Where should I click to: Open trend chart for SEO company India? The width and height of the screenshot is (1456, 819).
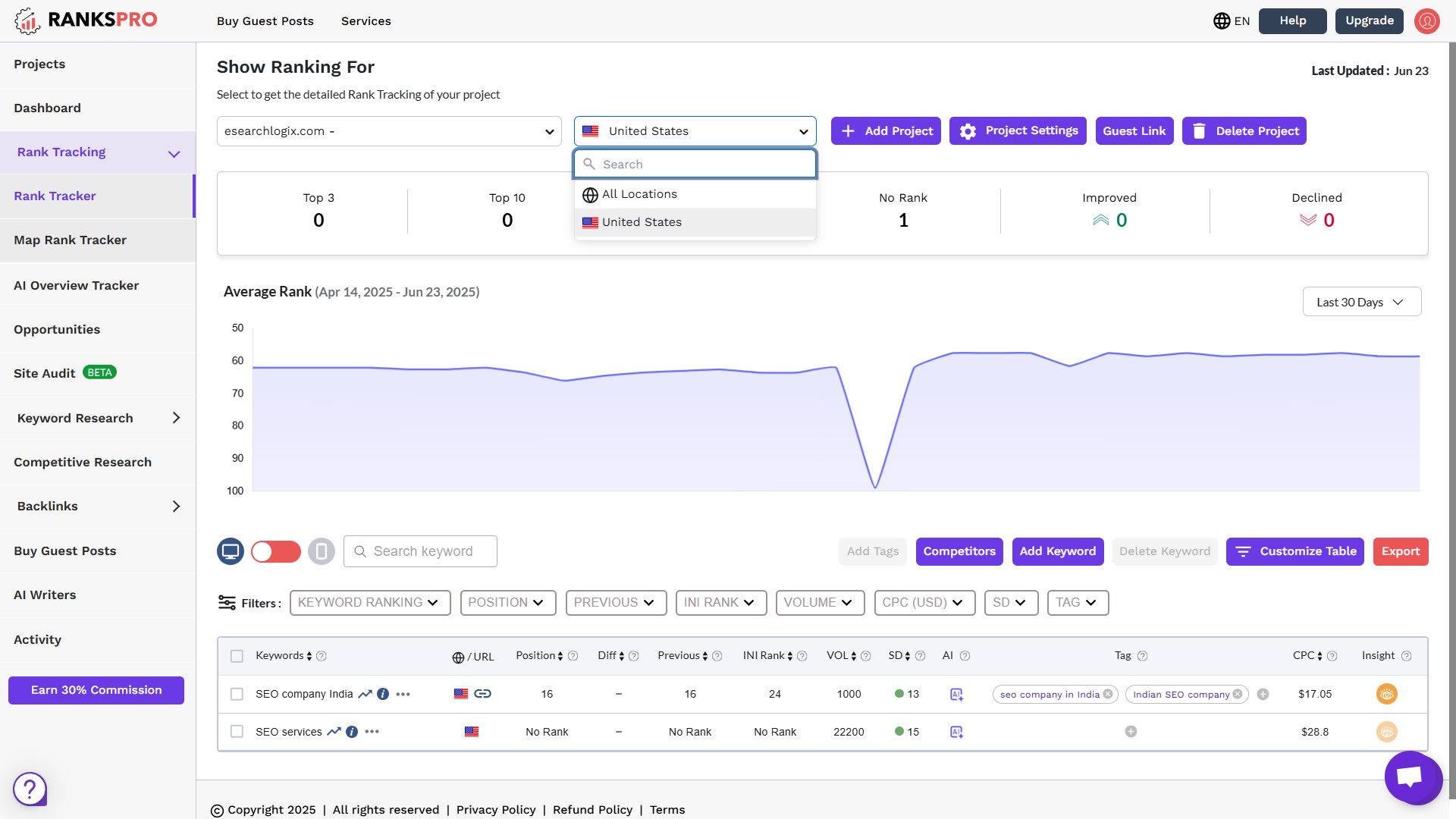tap(365, 694)
